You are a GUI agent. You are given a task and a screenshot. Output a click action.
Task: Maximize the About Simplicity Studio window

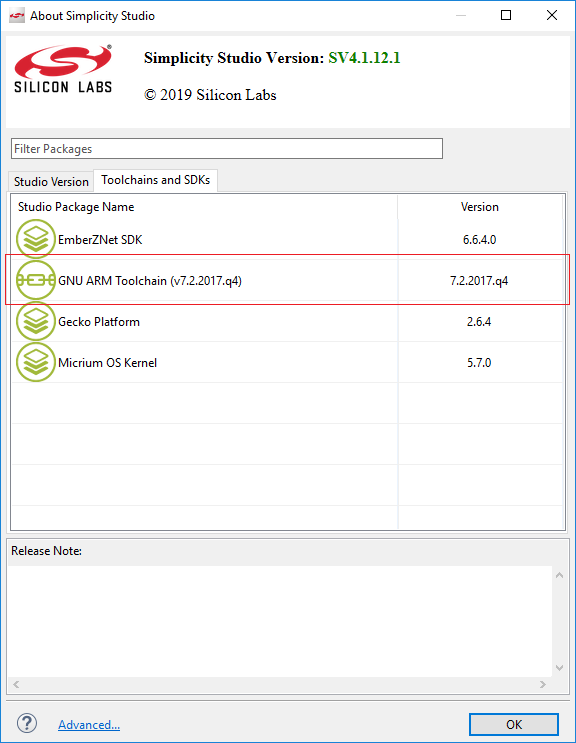pyautogui.click(x=506, y=15)
